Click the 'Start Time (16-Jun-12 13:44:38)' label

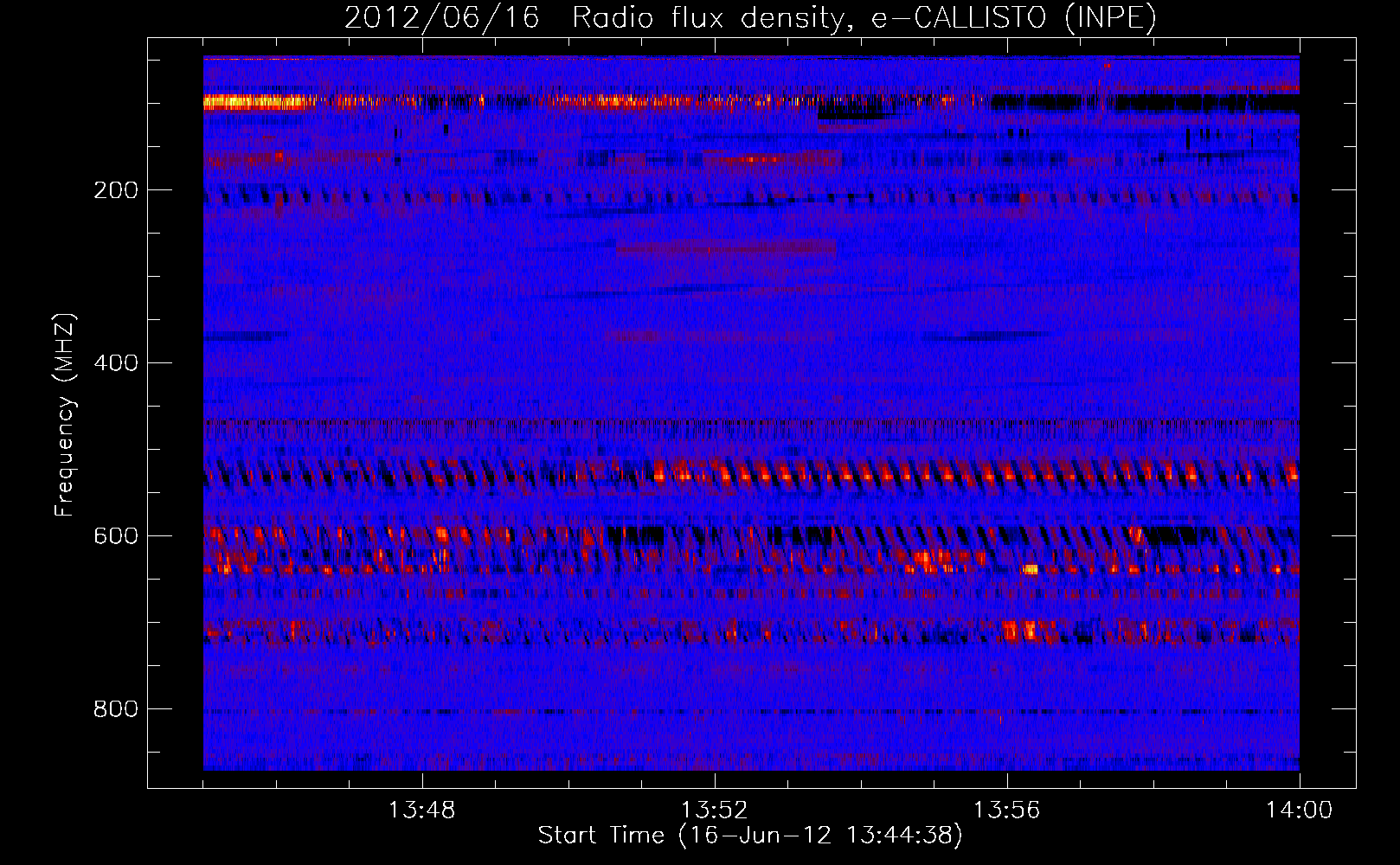coord(750,836)
